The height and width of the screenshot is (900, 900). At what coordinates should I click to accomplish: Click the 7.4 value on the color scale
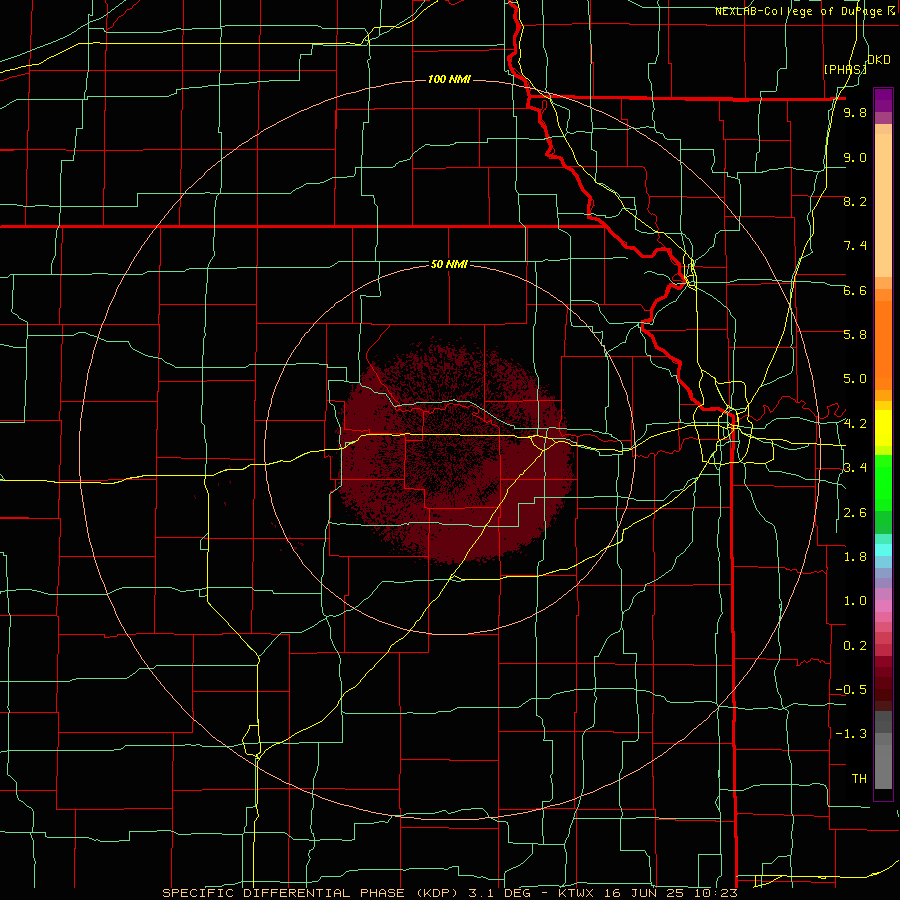[x=855, y=246]
